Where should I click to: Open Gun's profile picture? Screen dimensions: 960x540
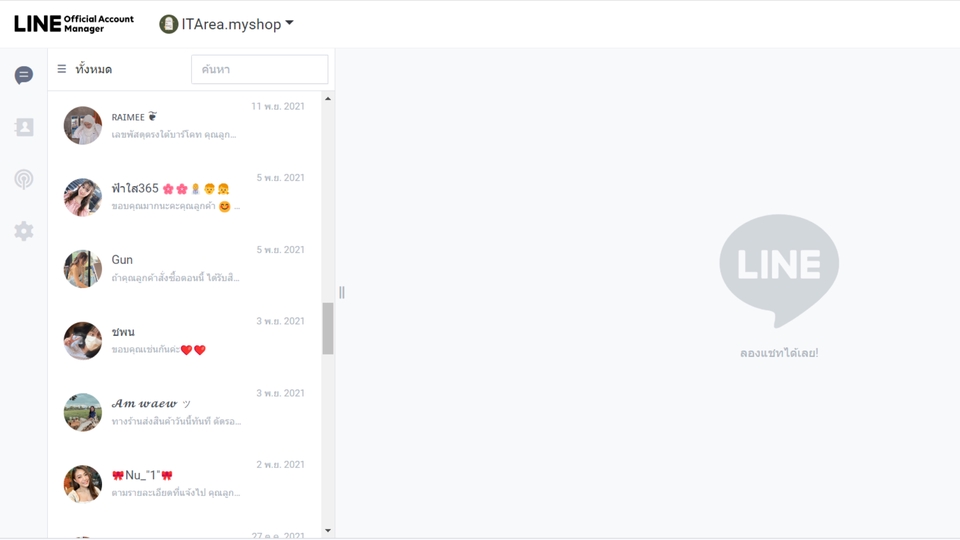coord(83,269)
